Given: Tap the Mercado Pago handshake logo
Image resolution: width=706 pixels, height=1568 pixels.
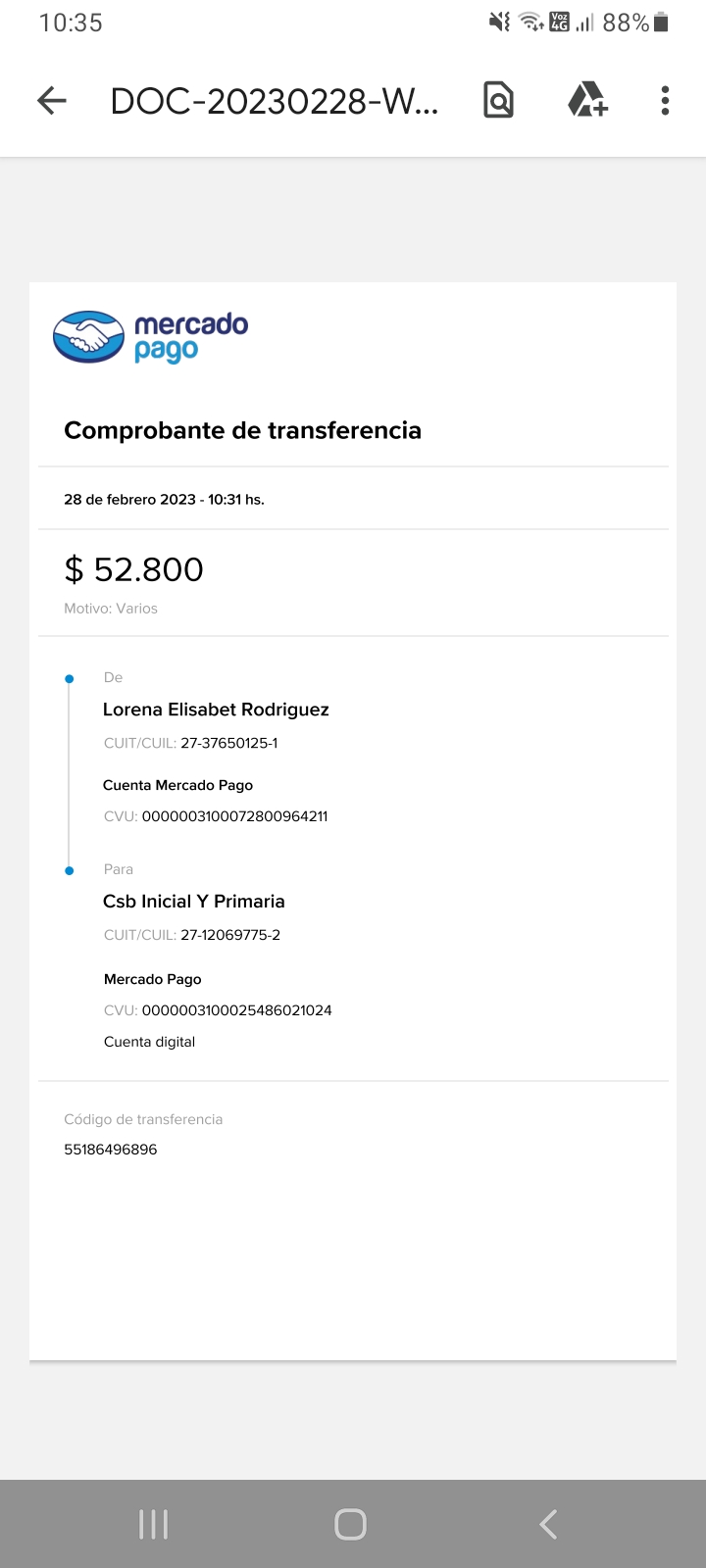Looking at the screenshot, I should pos(89,337).
